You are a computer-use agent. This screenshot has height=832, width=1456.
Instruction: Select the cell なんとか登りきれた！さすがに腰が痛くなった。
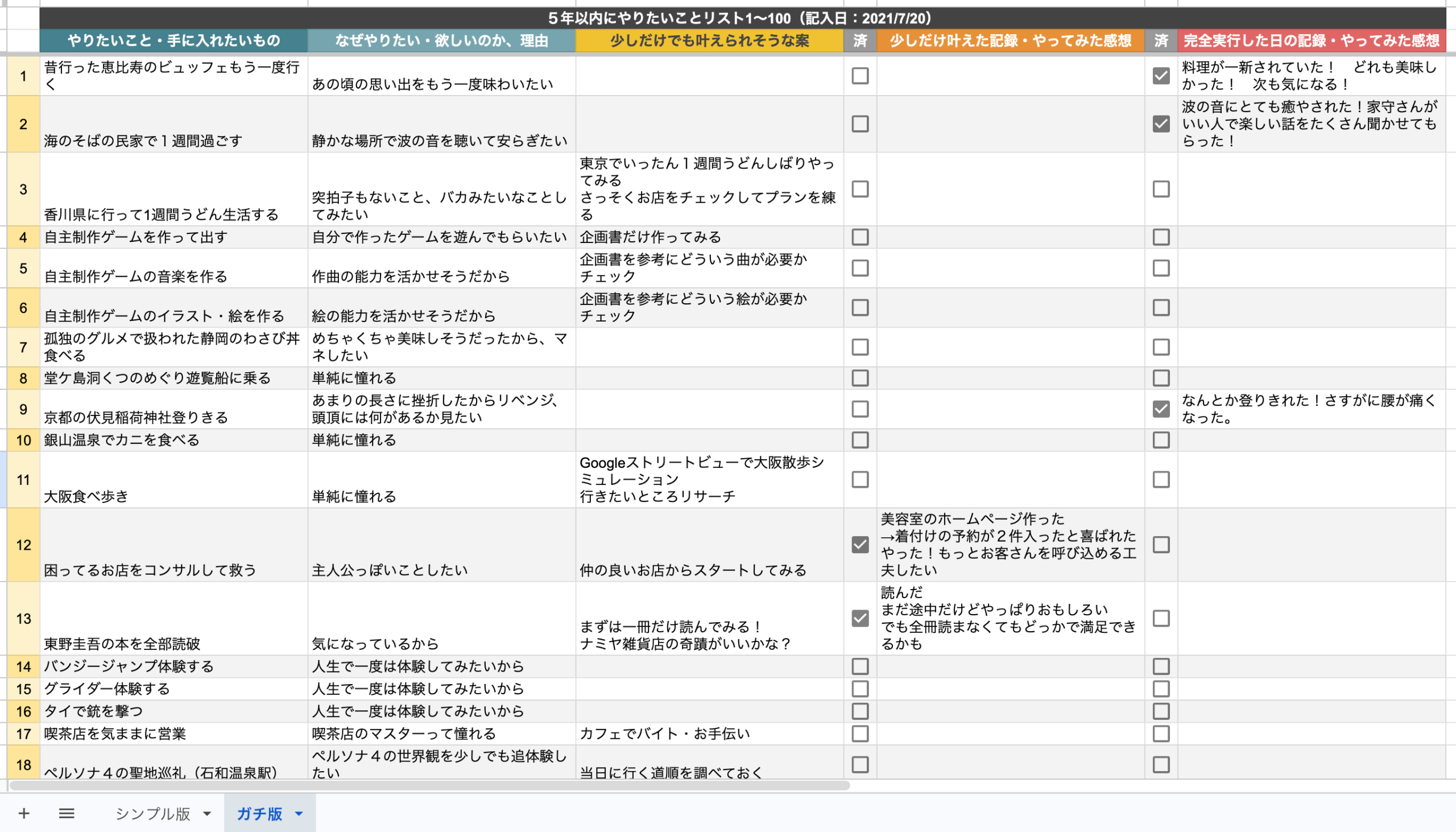[1312, 409]
